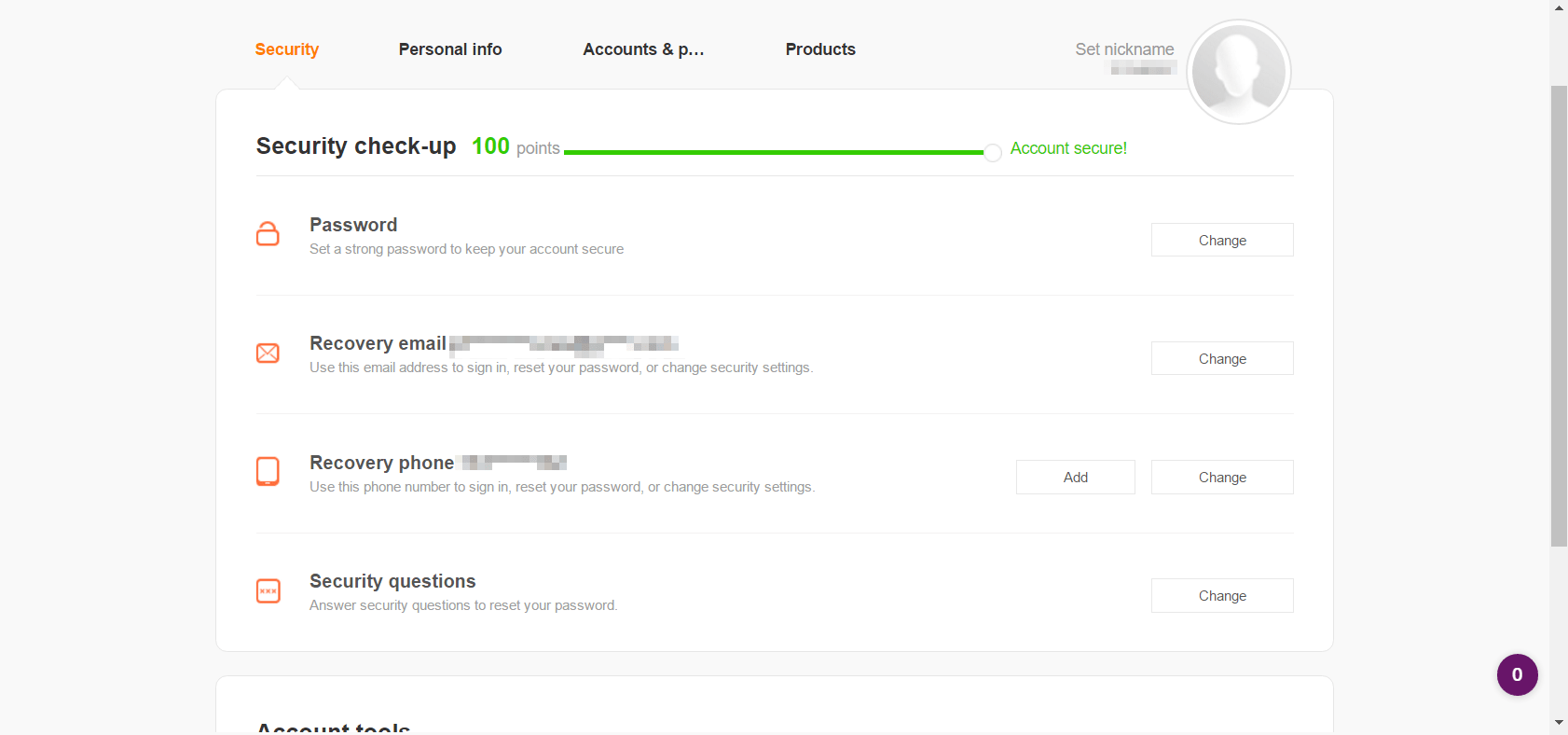Click Change for Recovery phone

pyautogui.click(x=1222, y=477)
